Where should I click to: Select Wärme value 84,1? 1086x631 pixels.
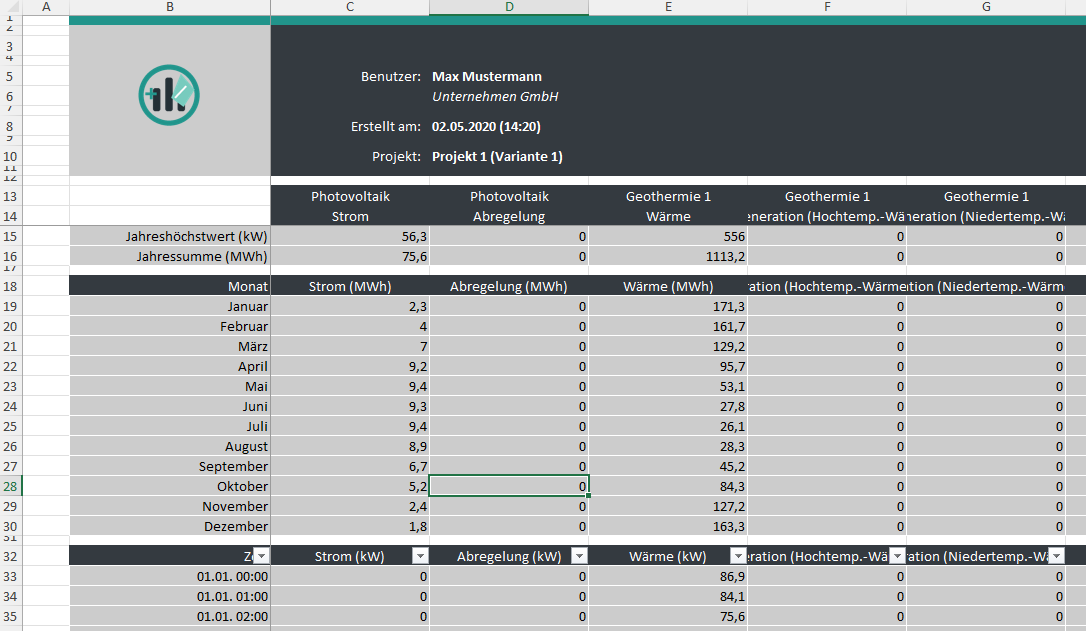[x=668, y=596]
